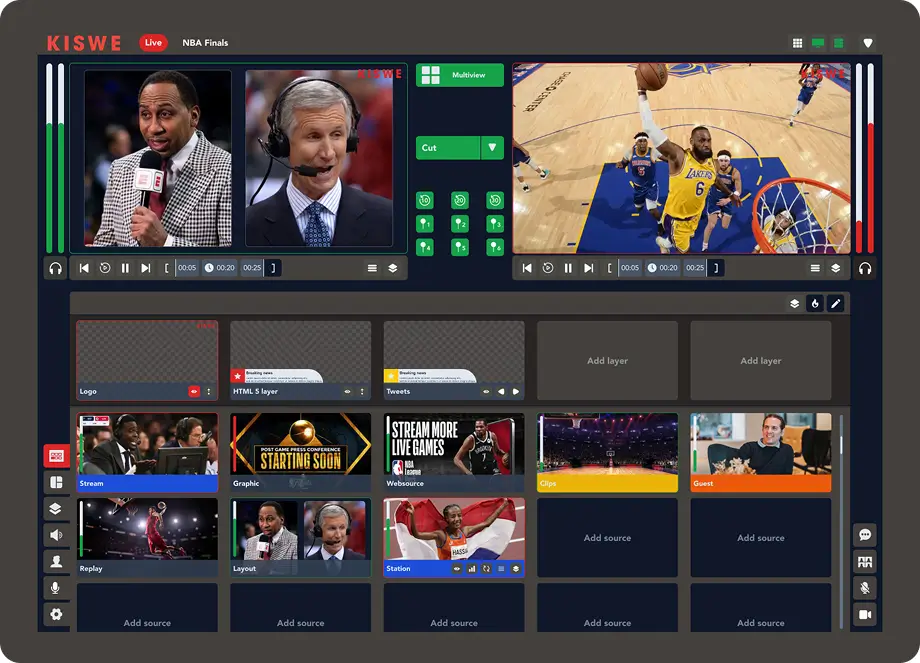Show next tweet in Tweets layer
This screenshot has height=663, width=920.
point(516,391)
